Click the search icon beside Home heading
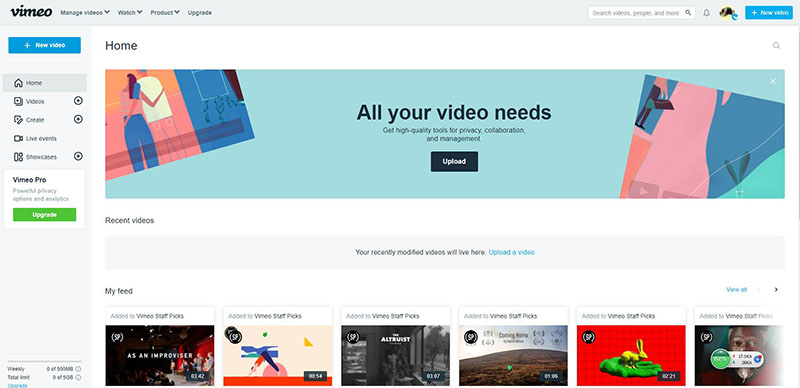 (x=776, y=45)
